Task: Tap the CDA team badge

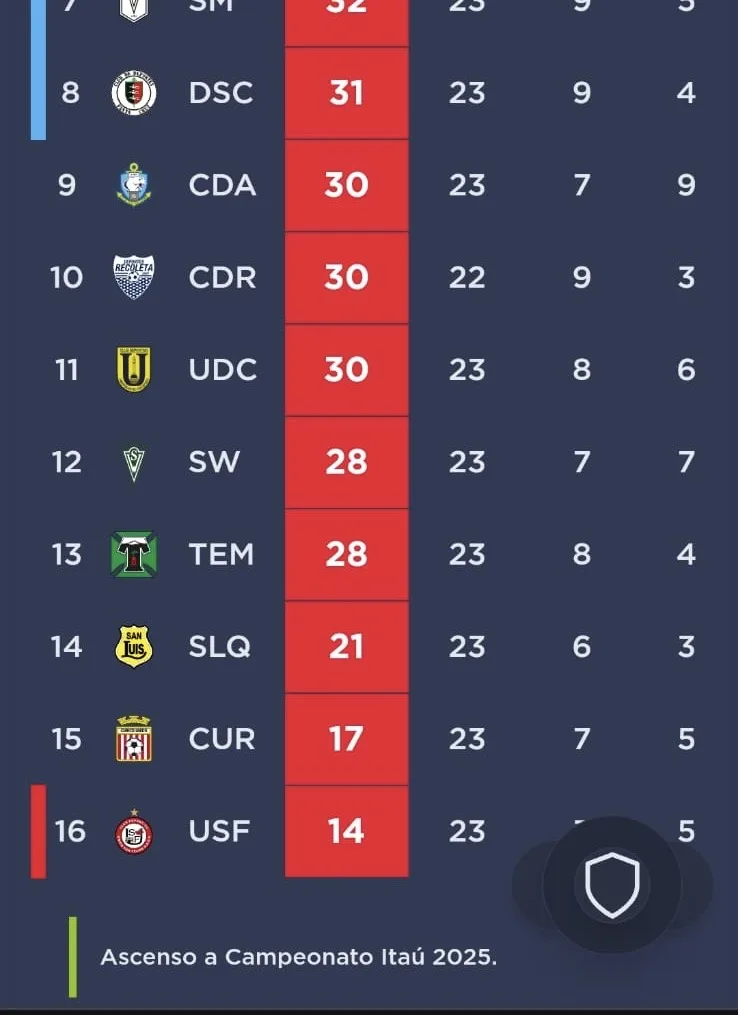Action: click(x=134, y=185)
